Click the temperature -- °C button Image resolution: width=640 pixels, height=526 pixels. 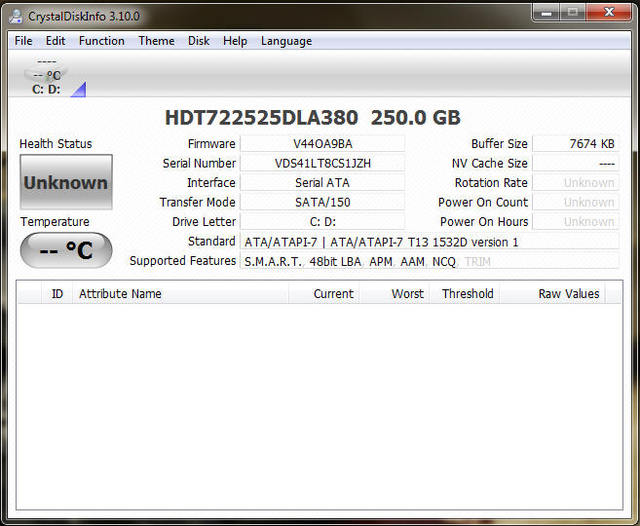point(66,250)
